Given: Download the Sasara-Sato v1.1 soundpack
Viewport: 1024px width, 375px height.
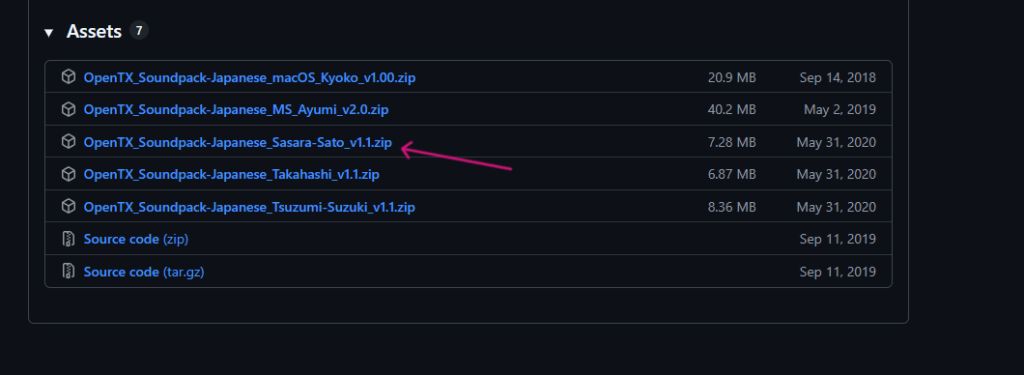Looking at the screenshot, I should coord(238,142).
